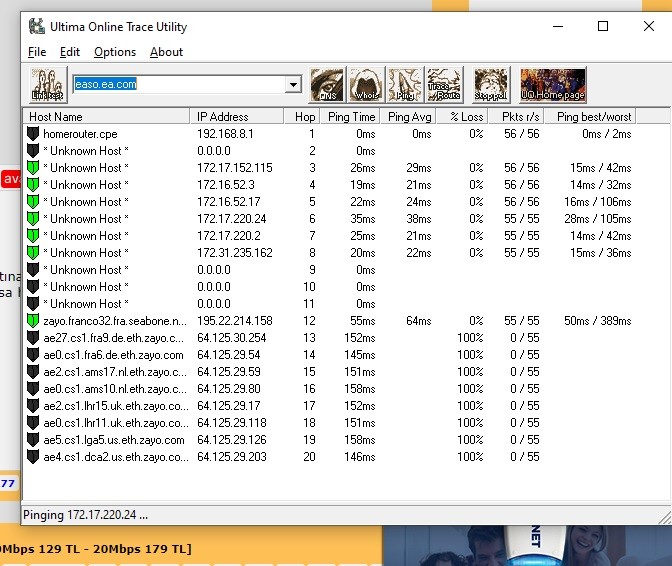Click shield icon of ae27.cs1.fra9 row
Screen dimensions: 672x566
tap(33, 338)
